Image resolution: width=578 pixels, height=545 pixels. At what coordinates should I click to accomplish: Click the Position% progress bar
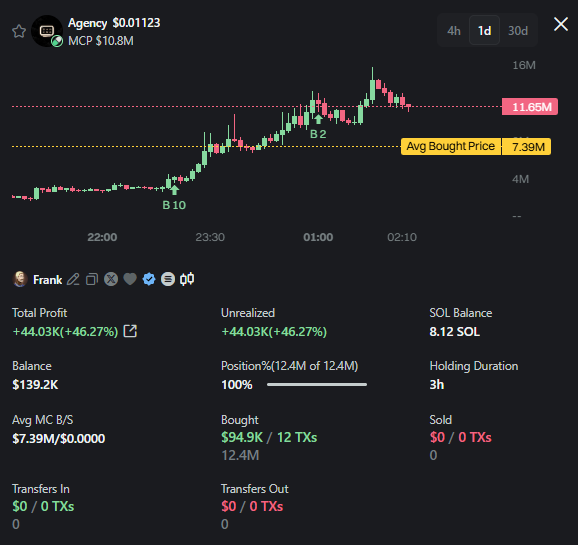317,385
